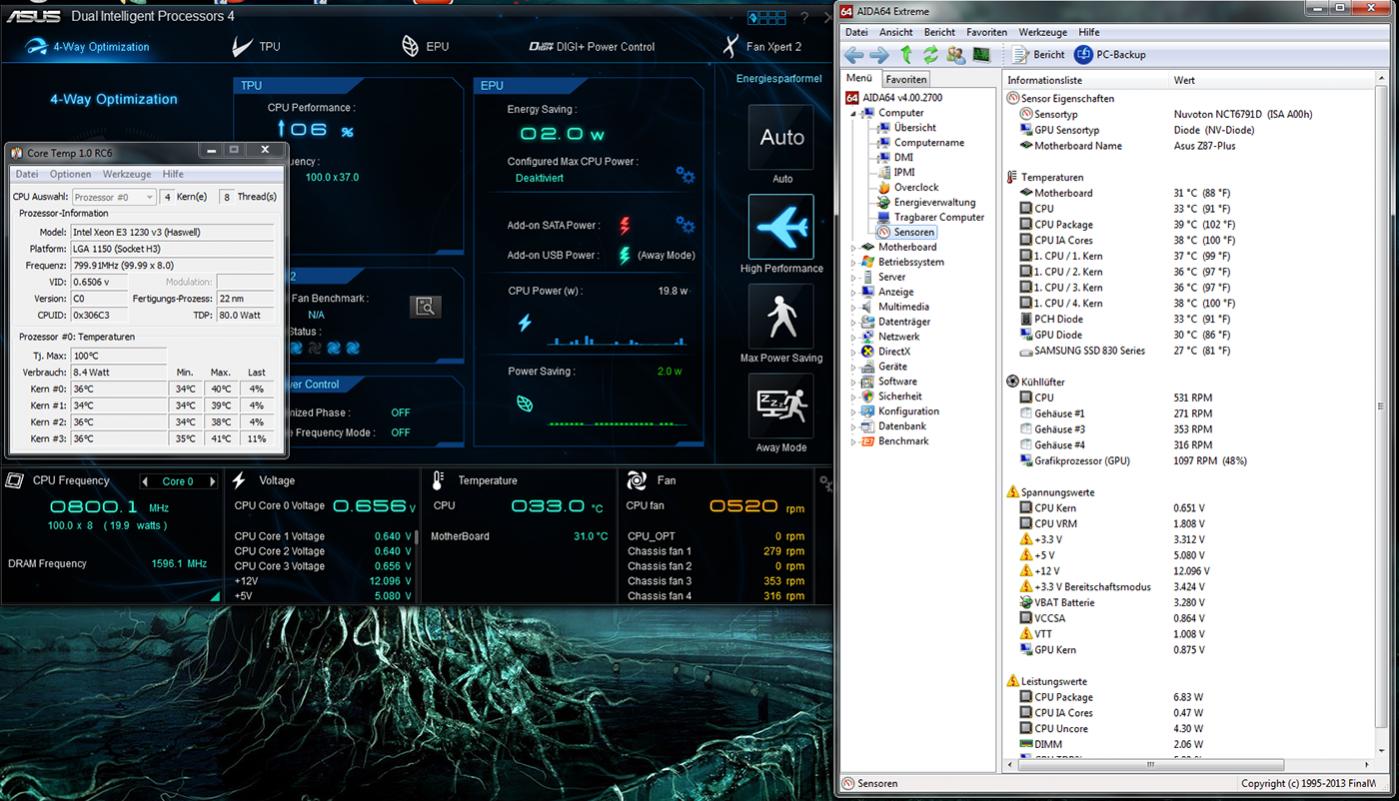Switch to 4-Way Optimization tab
The image size is (1399, 801).
coord(87,47)
